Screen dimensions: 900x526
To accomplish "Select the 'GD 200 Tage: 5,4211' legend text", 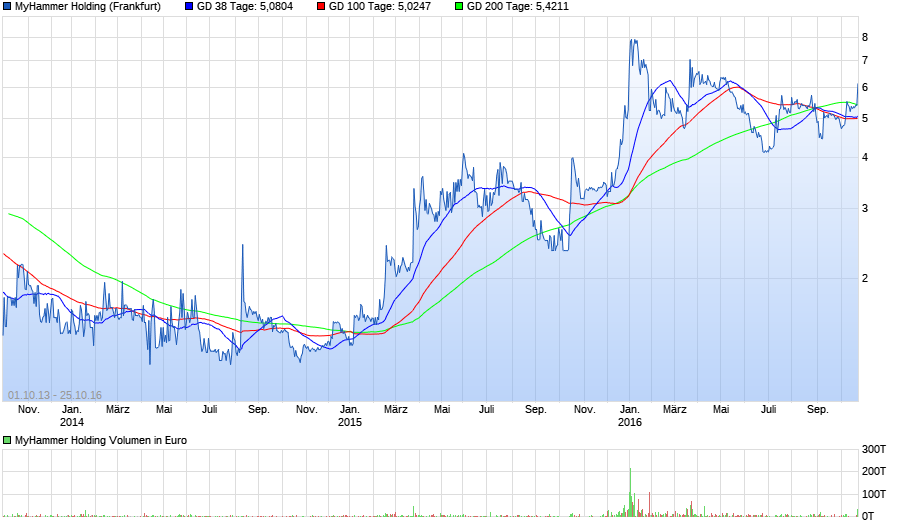I will pos(518,7).
